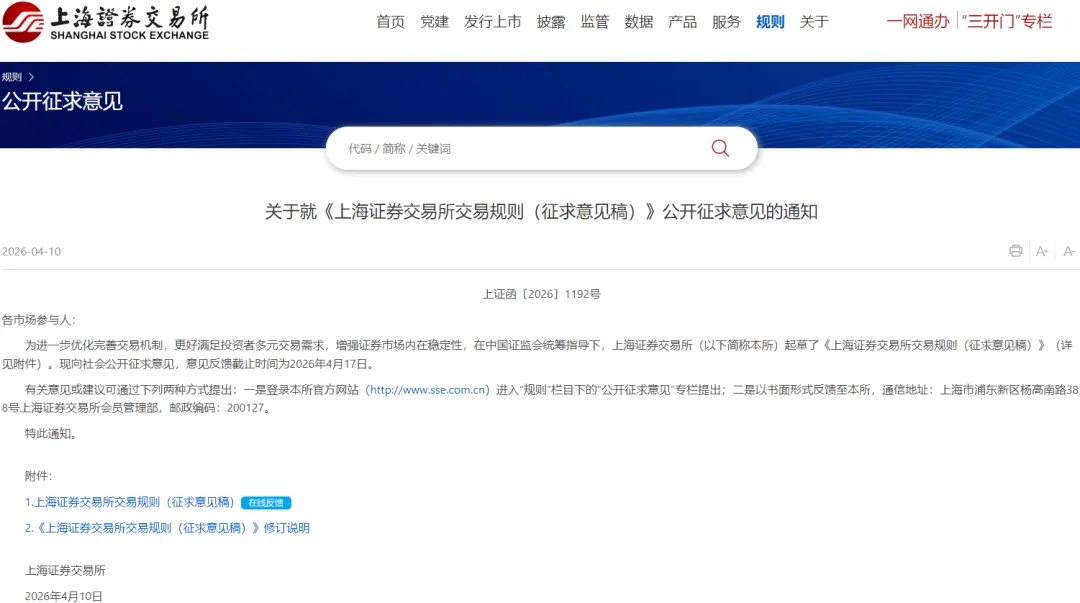Open the 产品 navigation section
The width and height of the screenshot is (1080, 603).
pos(682,21)
